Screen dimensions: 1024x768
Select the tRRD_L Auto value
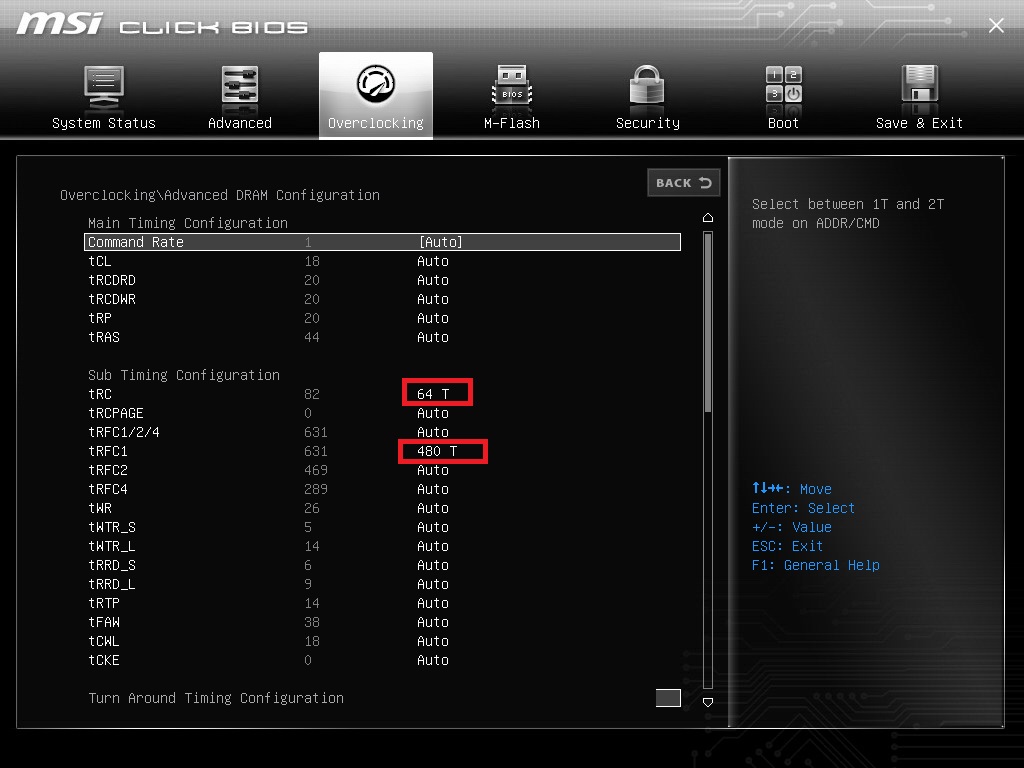point(433,584)
